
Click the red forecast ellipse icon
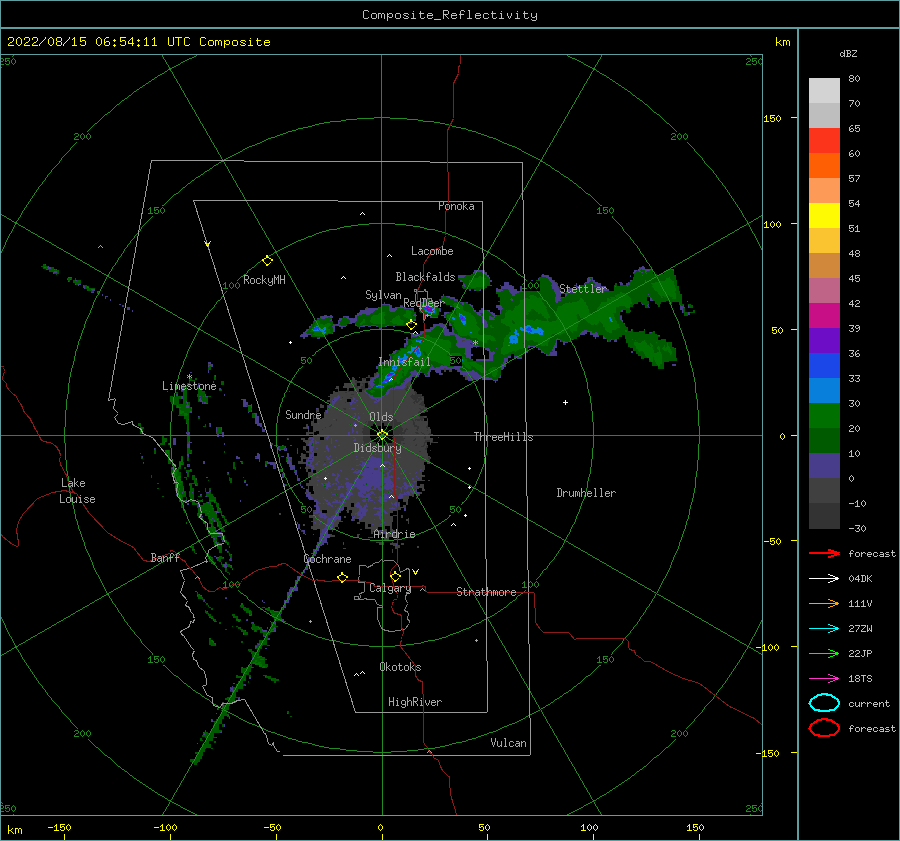point(824,728)
